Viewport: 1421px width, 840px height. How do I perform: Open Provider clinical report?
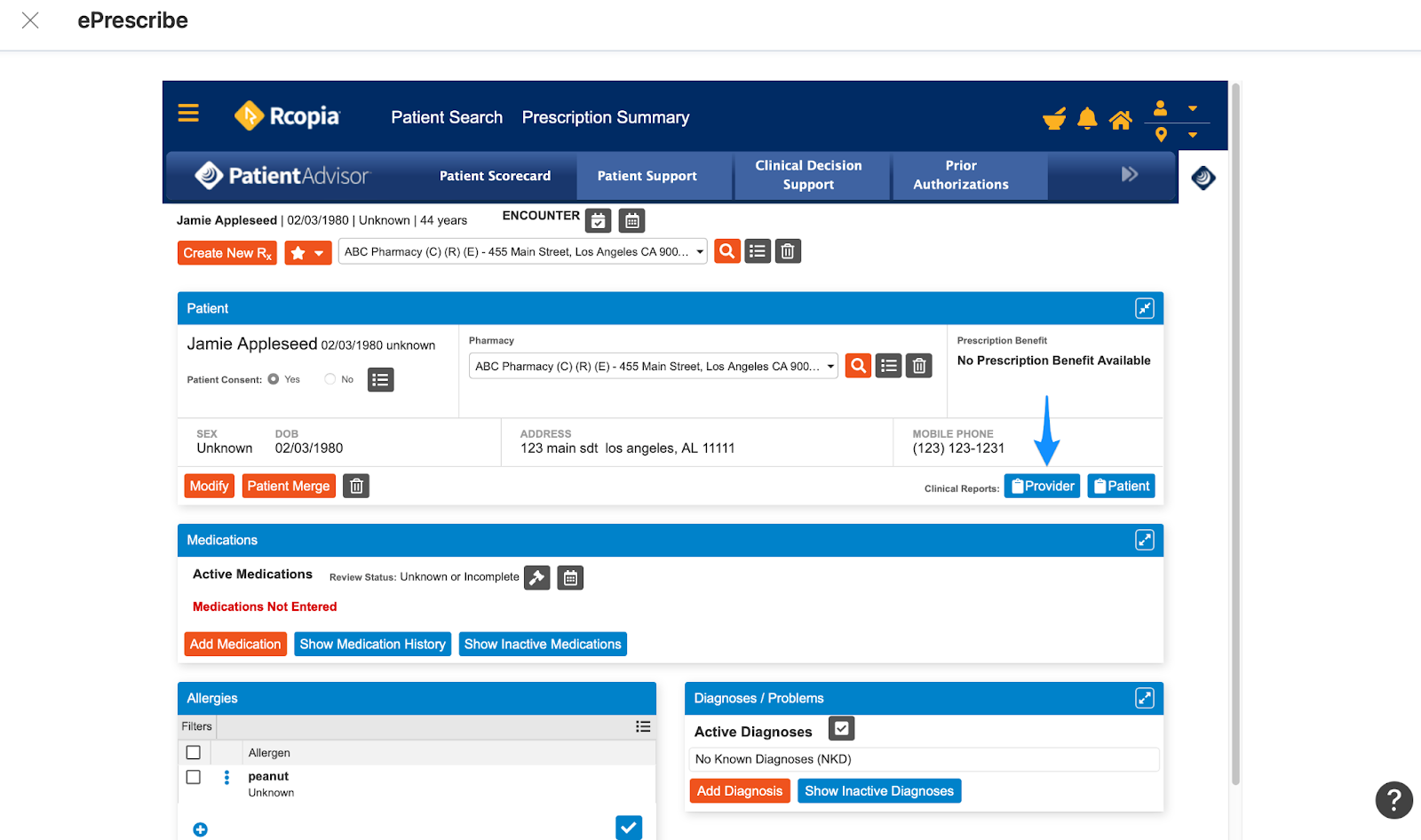pos(1043,486)
